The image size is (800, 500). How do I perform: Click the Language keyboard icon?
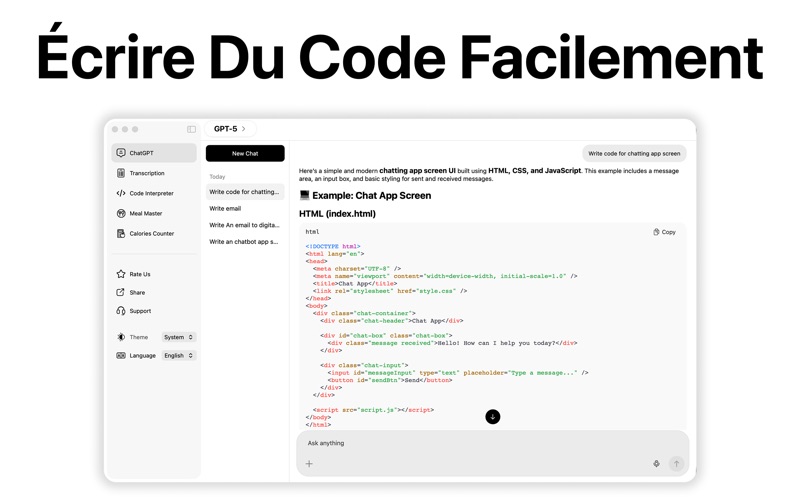(x=121, y=356)
